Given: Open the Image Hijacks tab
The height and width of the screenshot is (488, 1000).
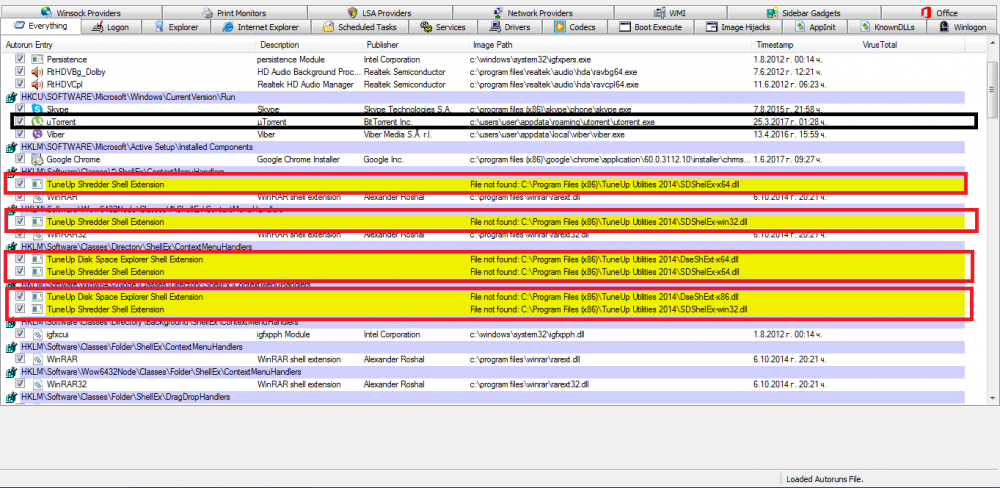Looking at the screenshot, I should (x=739, y=27).
